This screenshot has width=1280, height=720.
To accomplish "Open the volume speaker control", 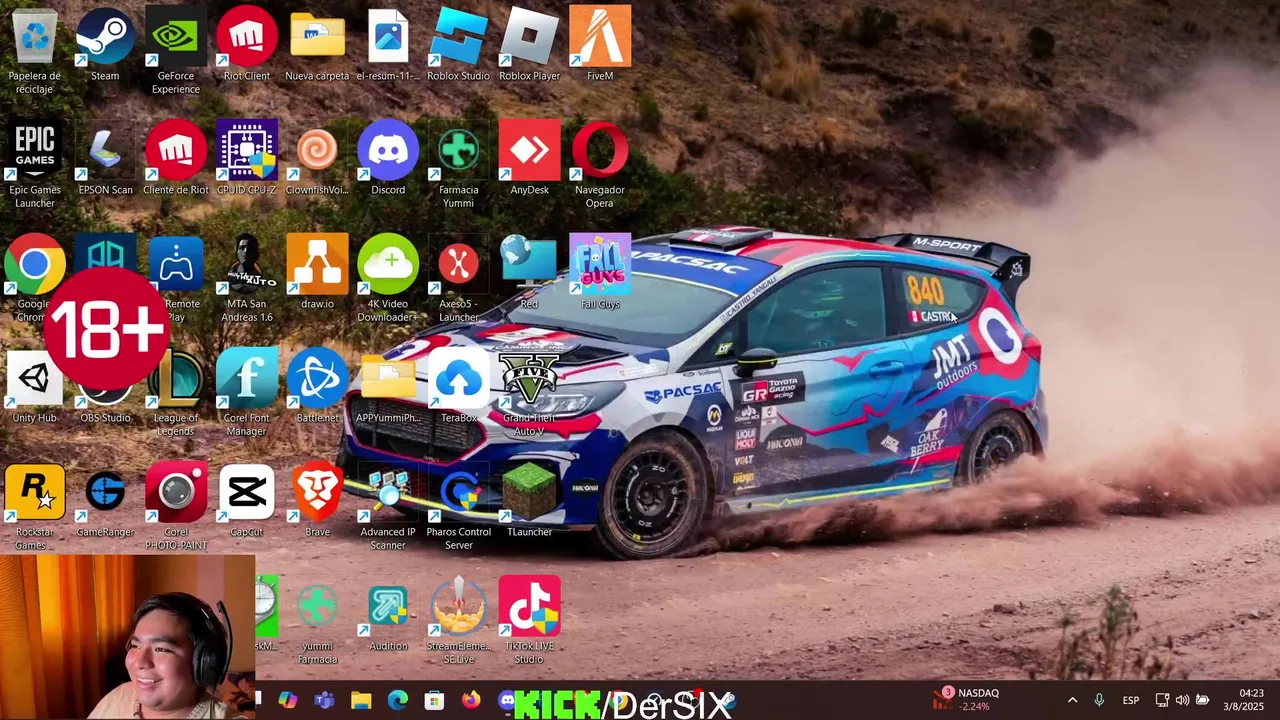I will point(1182,700).
